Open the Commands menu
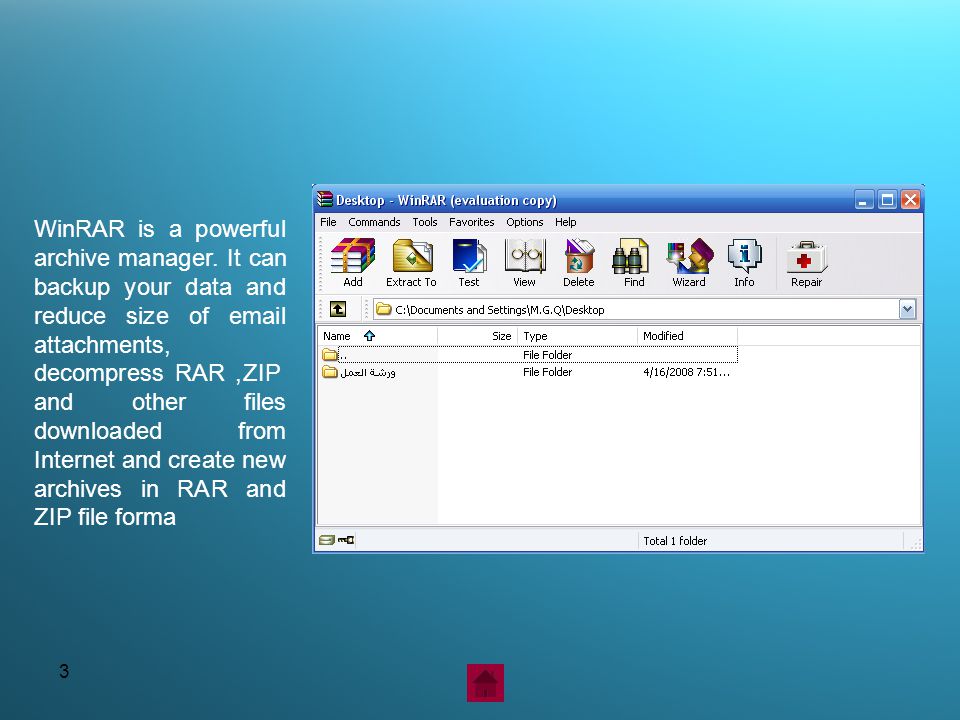960x720 pixels. (374, 222)
